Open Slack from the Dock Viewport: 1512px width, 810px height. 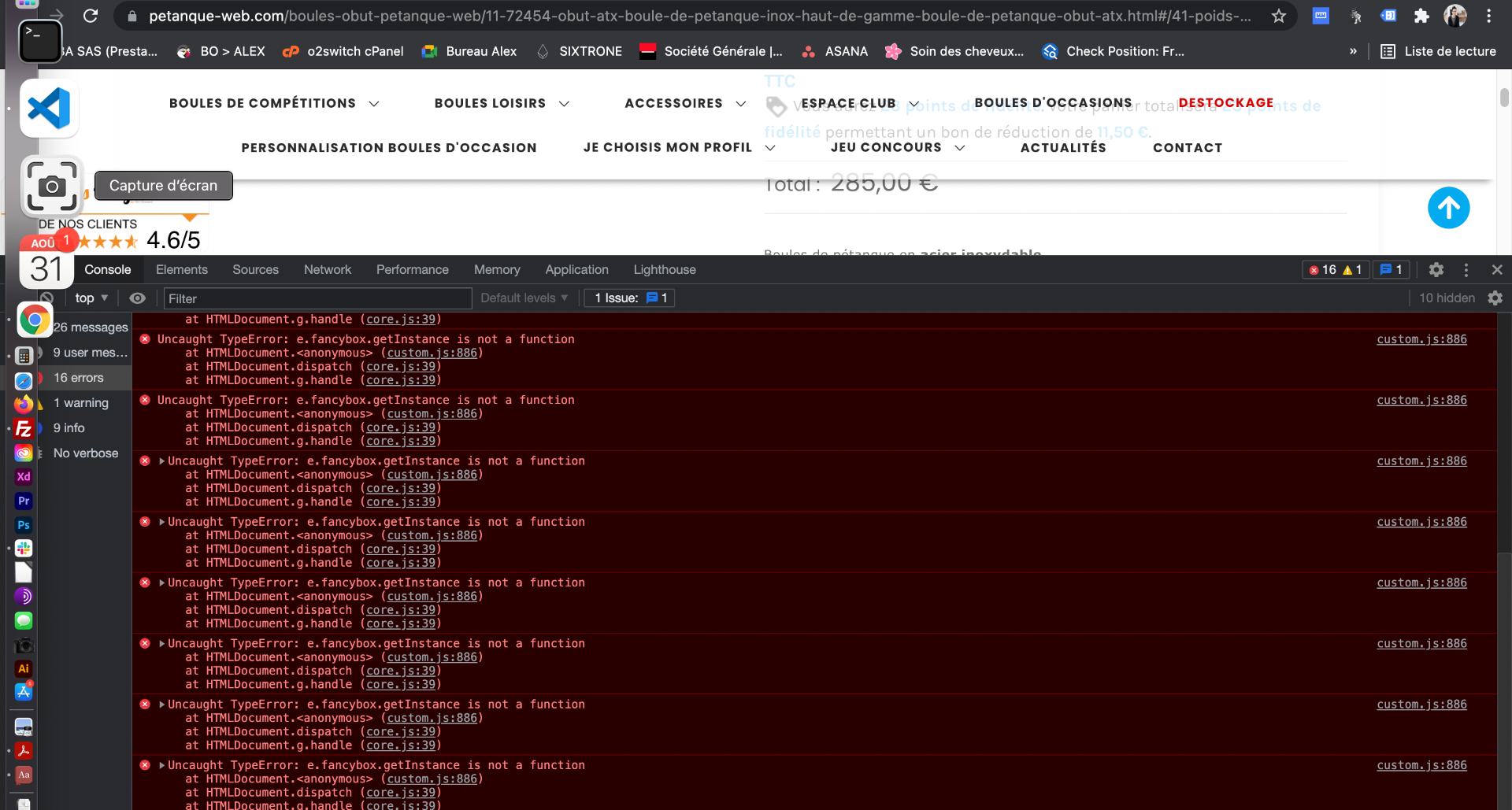tap(24, 549)
